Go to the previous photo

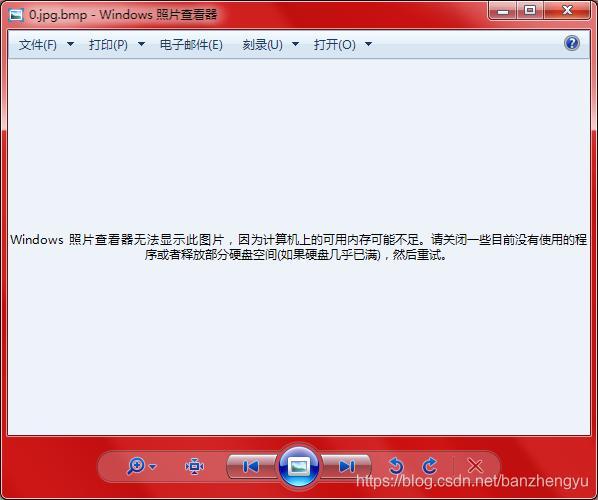tap(251, 466)
